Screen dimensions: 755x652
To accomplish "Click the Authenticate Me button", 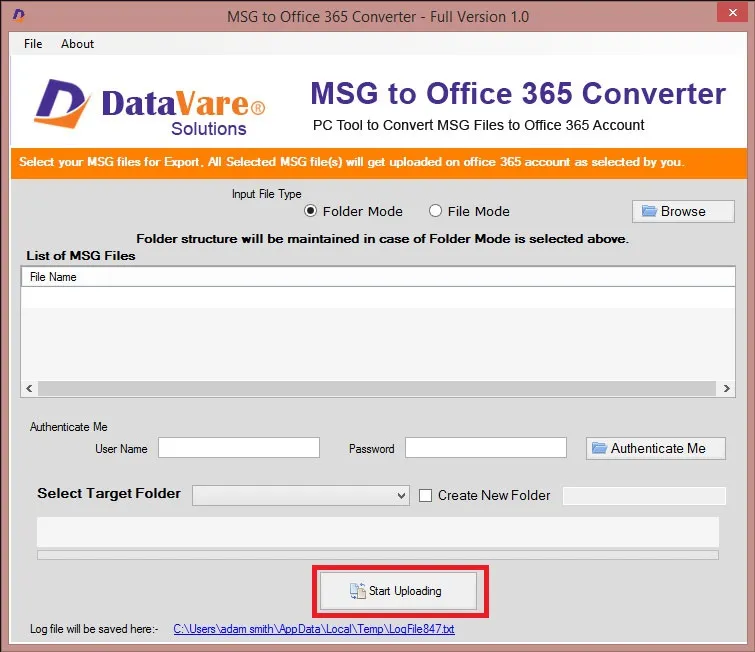I will pos(655,448).
